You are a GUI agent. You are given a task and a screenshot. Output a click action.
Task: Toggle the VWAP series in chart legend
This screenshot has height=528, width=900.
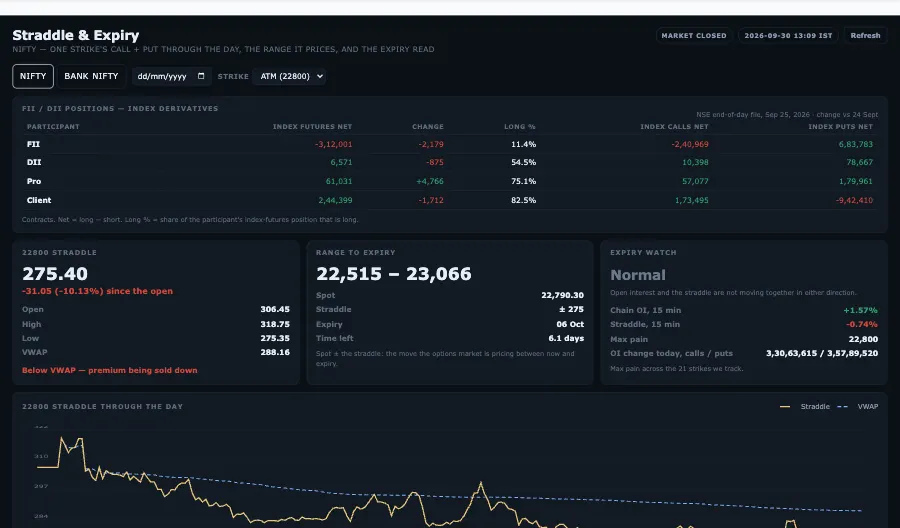858,406
